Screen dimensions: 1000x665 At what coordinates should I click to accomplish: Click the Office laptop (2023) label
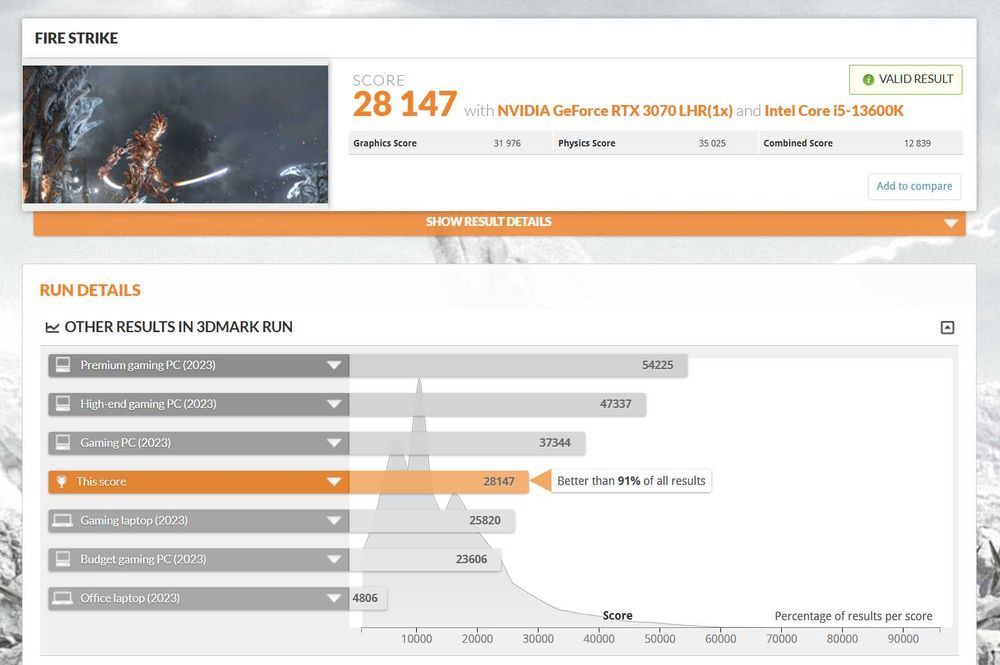pyautogui.click(x=130, y=599)
